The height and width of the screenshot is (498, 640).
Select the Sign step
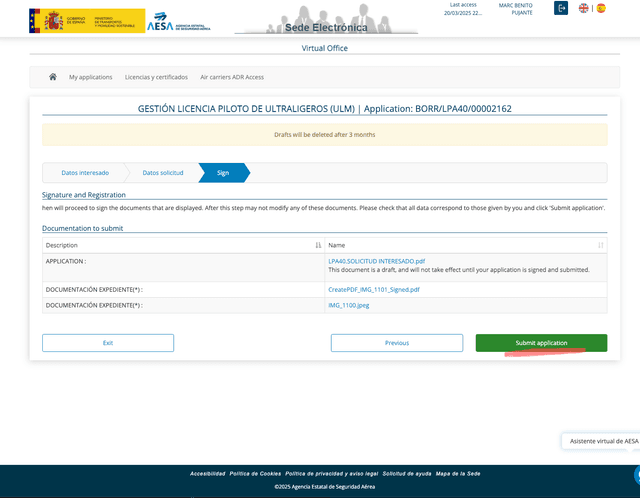coord(223,173)
